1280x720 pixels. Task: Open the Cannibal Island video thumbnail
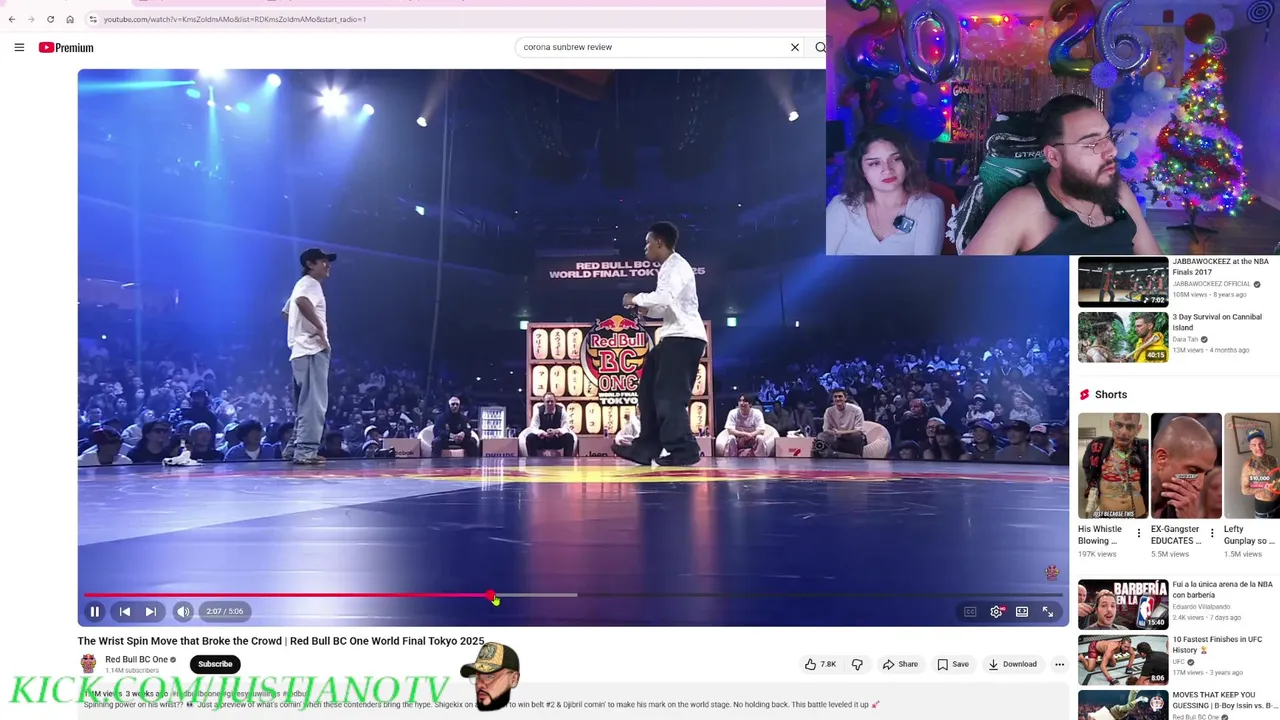pos(1122,337)
